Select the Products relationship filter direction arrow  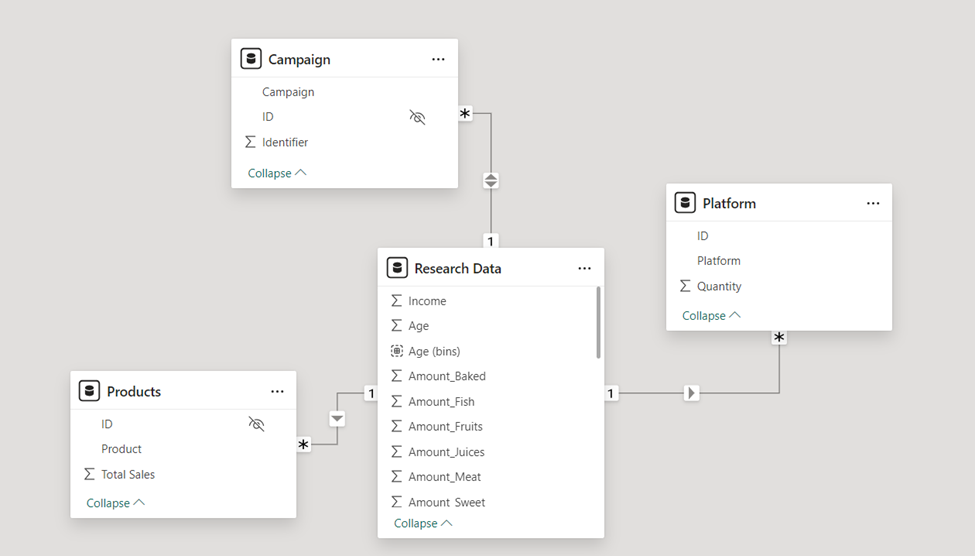tap(337, 418)
